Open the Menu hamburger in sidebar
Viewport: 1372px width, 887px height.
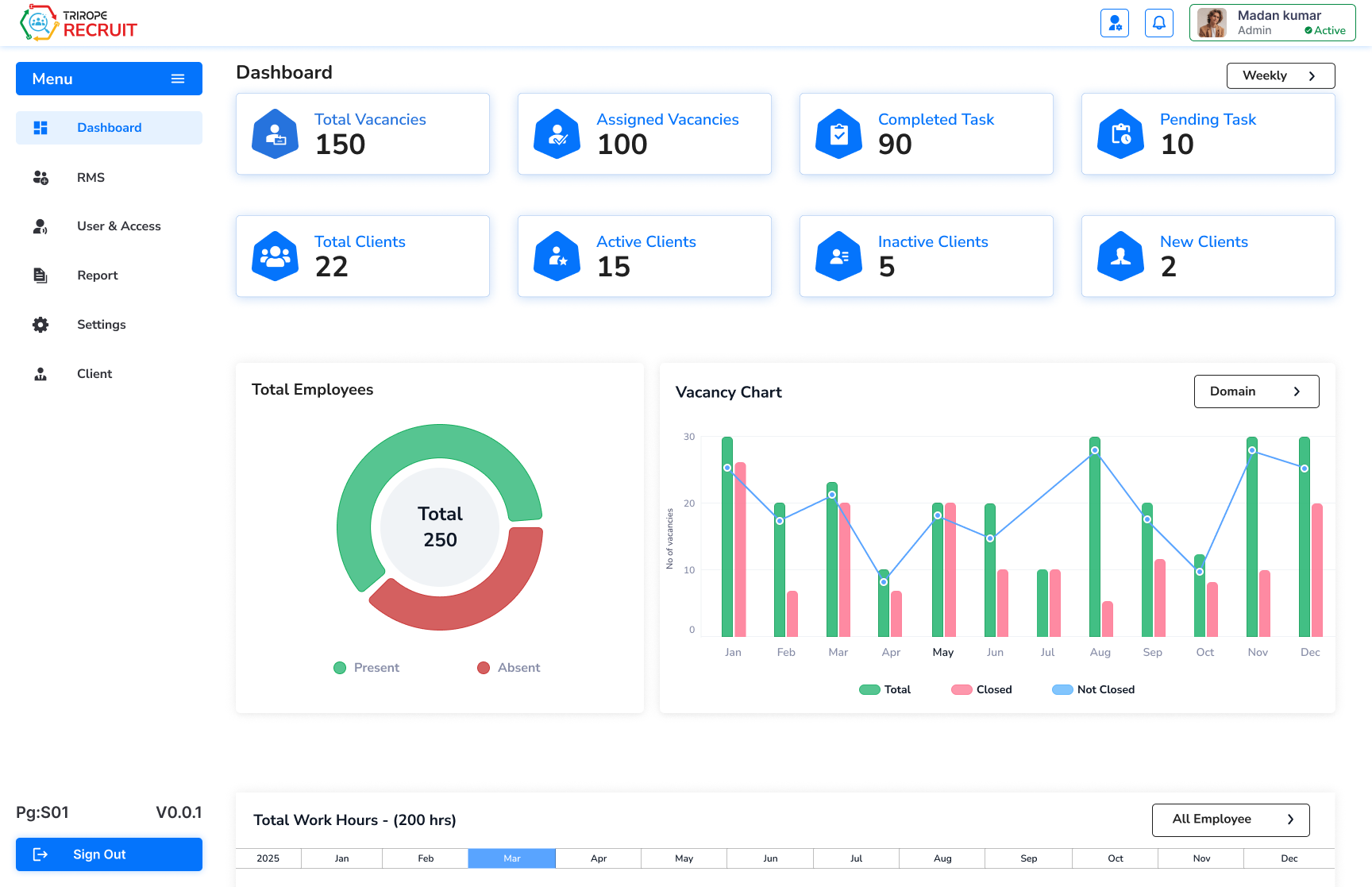point(176,79)
